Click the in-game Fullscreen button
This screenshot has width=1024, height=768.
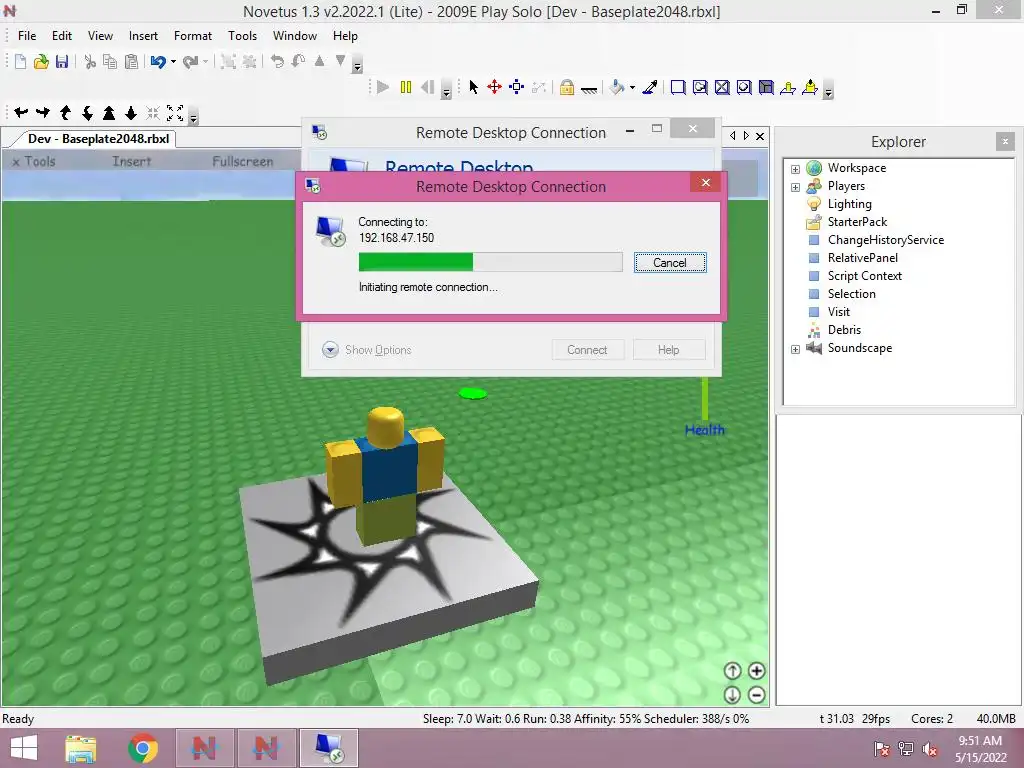(x=243, y=161)
